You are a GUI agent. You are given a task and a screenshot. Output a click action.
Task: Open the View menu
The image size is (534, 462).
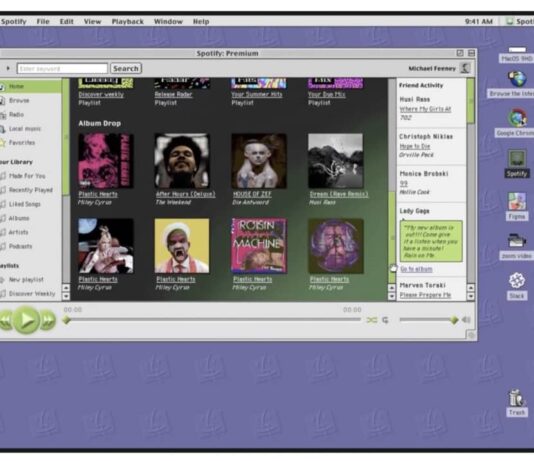pos(92,21)
